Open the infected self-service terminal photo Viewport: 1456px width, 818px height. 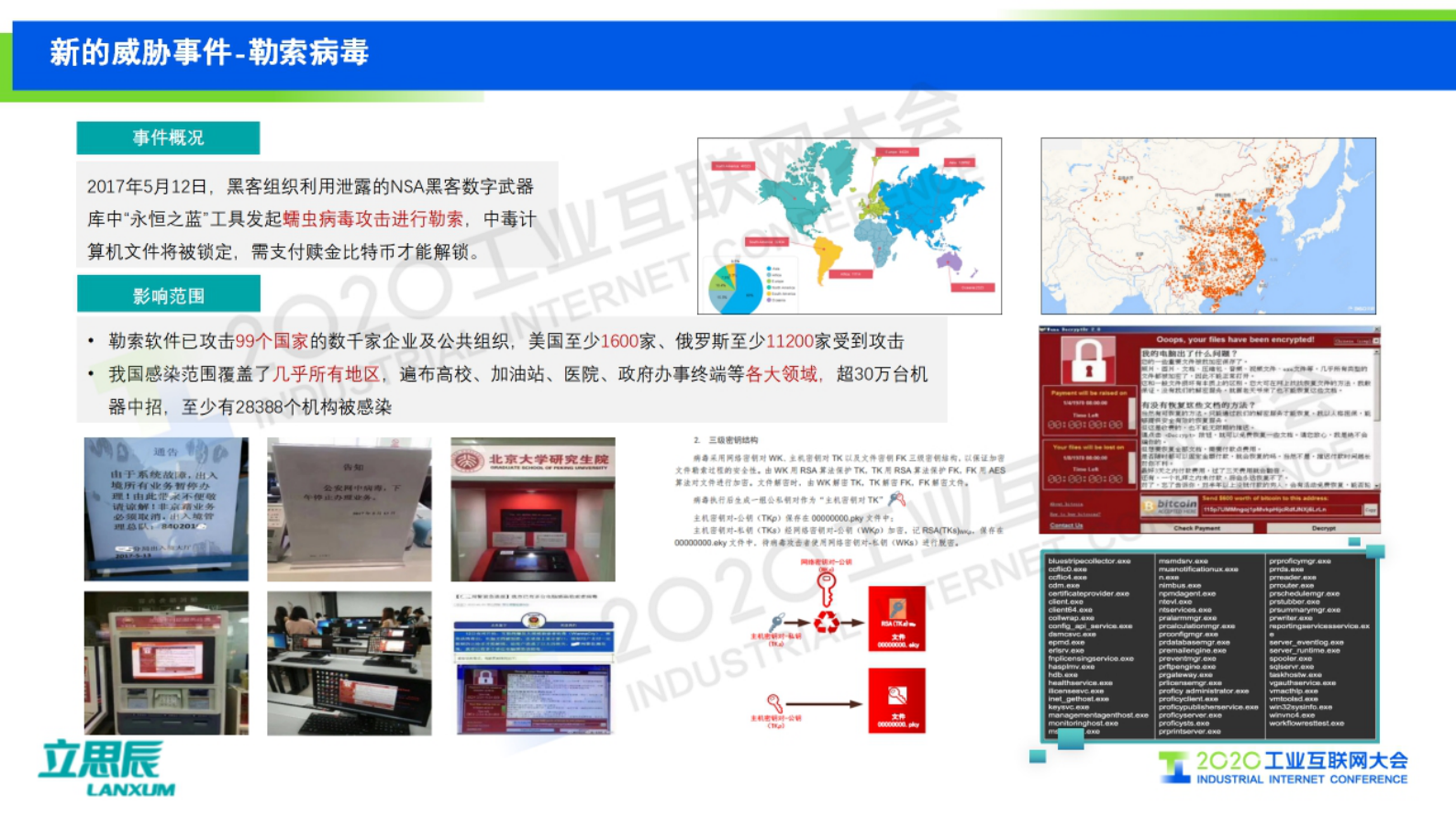click(x=166, y=663)
